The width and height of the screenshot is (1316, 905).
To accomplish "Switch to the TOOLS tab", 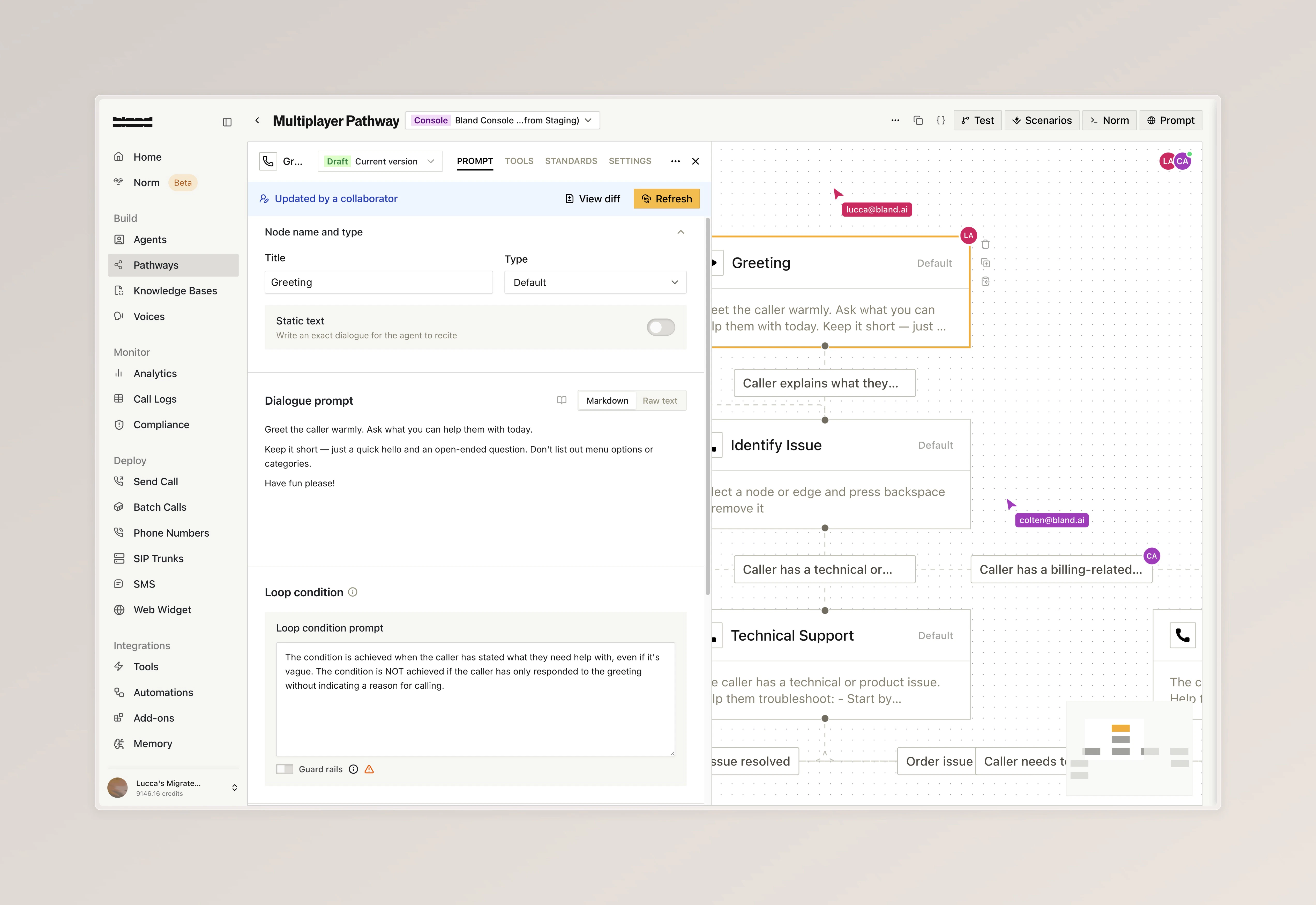I will click(x=519, y=161).
